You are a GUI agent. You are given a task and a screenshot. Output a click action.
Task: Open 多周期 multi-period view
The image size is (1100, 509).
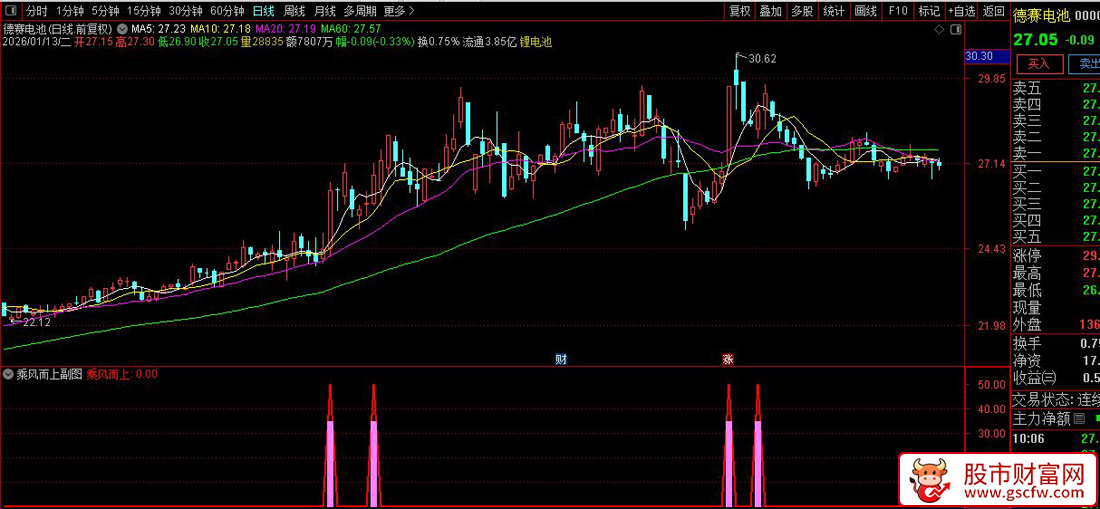coord(360,11)
